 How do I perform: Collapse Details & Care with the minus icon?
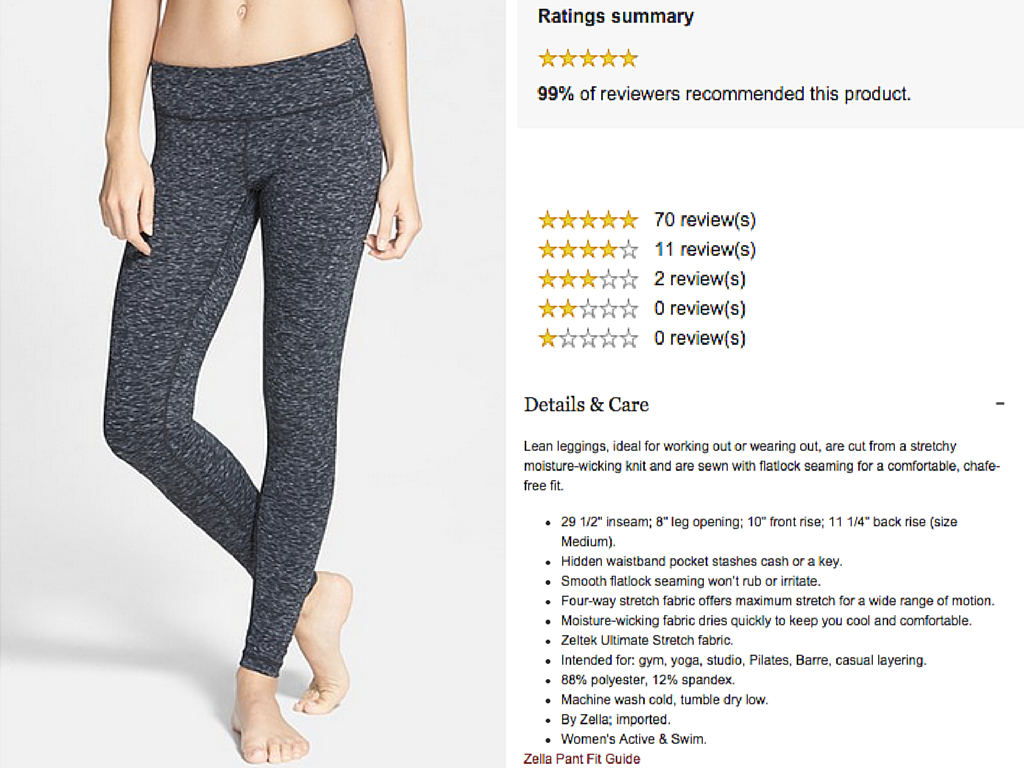click(1000, 404)
